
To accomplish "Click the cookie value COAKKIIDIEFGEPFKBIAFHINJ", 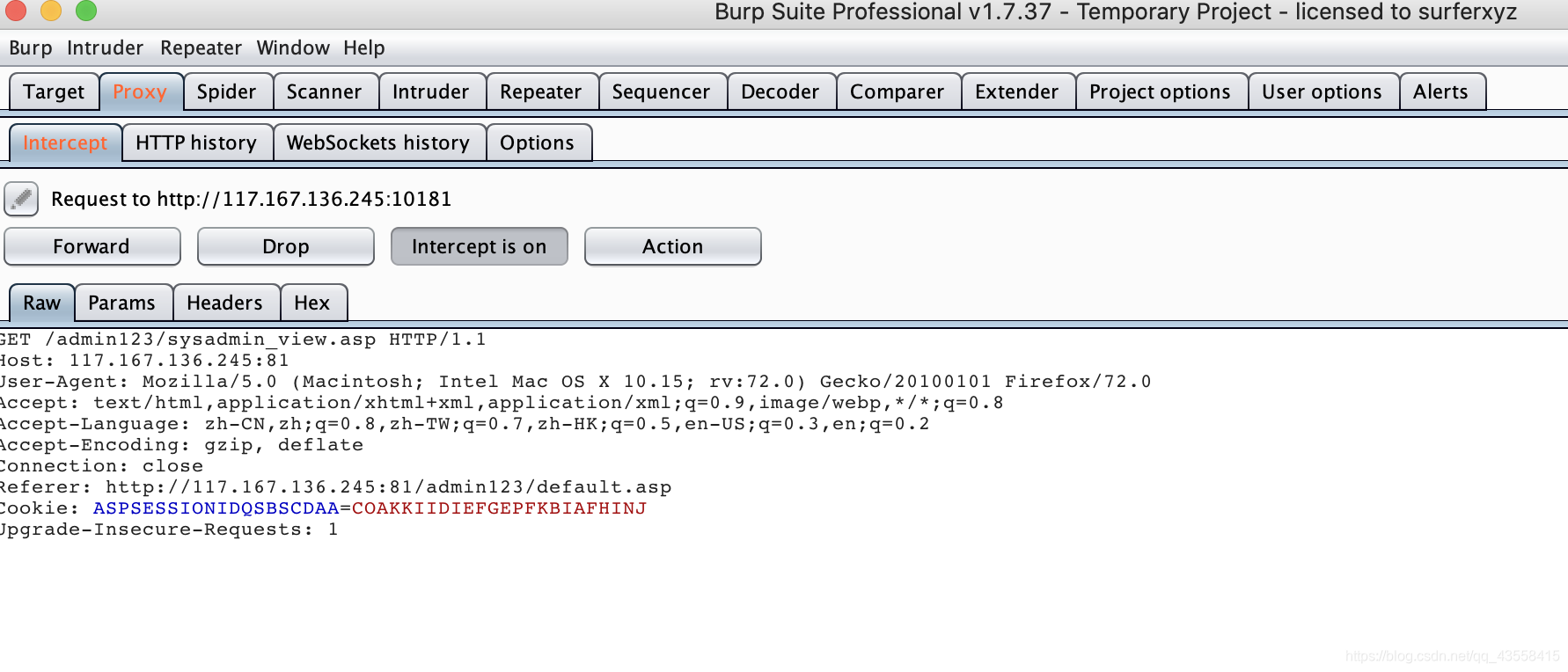I will coord(499,508).
